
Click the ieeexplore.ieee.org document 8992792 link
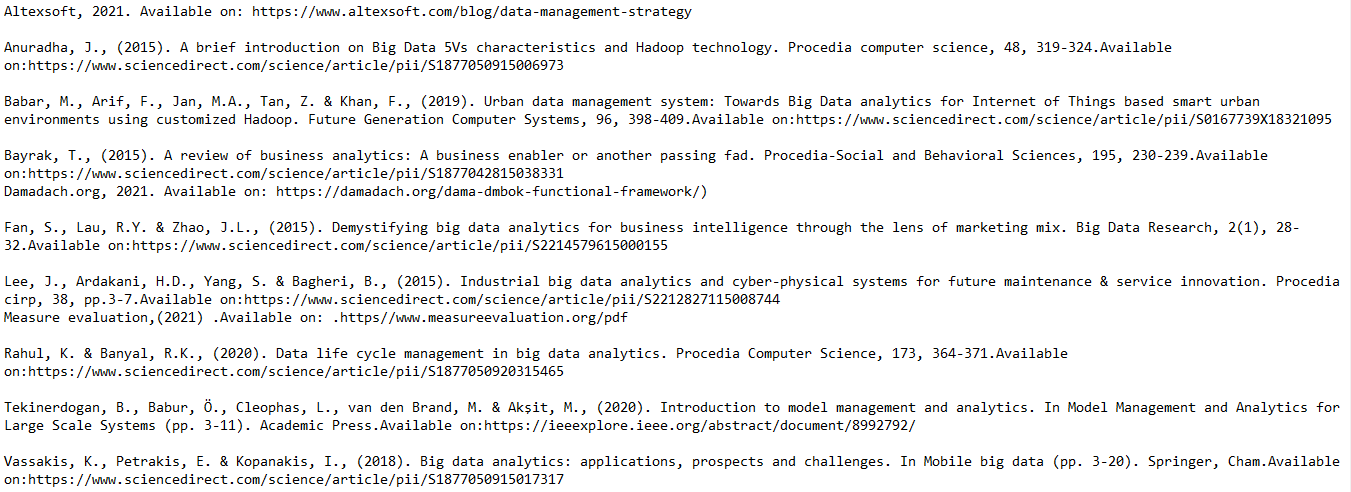(699, 425)
